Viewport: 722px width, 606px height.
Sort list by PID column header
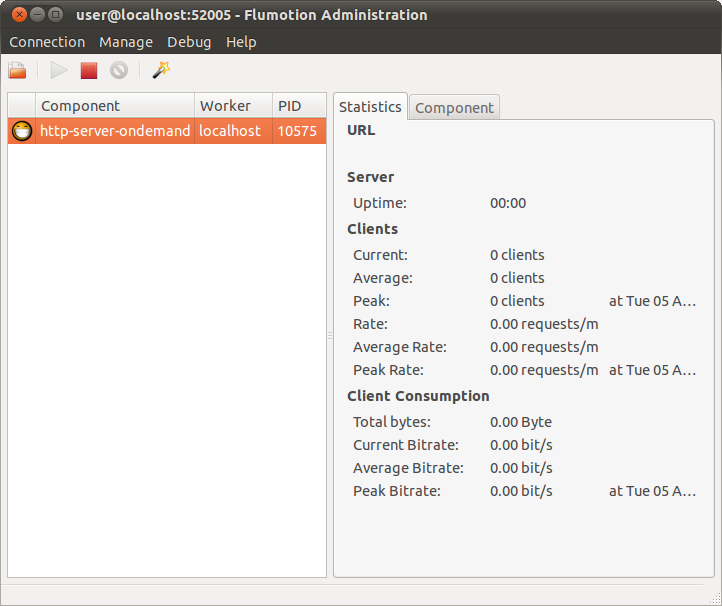298,106
